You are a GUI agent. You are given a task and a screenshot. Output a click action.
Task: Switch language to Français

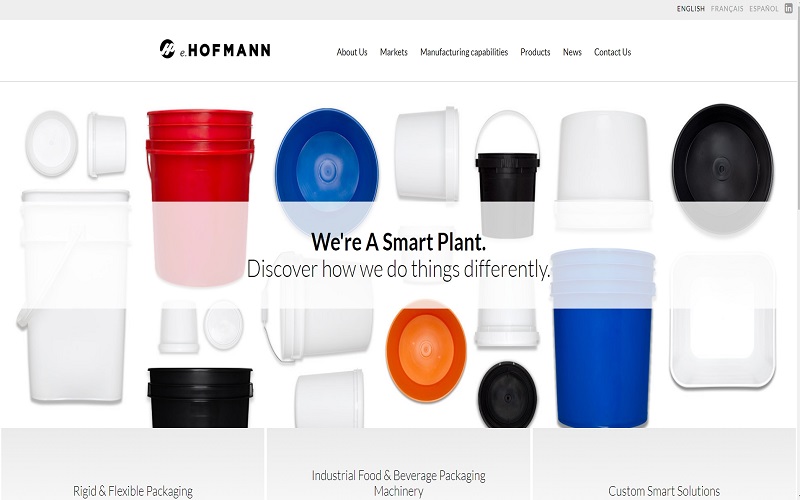[x=727, y=9]
